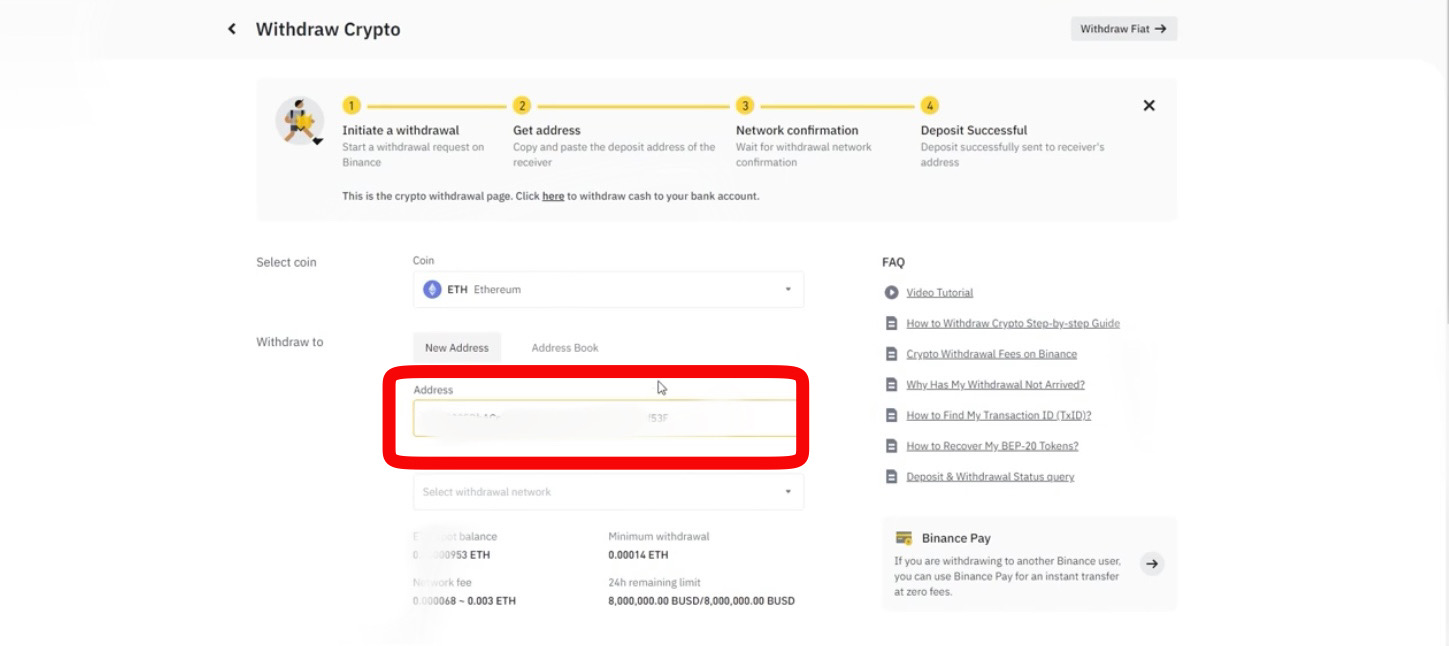This screenshot has width=1449, height=646.
Task: Click the document icon beside Crypto Withdrawal Fees
Action: pos(893,353)
